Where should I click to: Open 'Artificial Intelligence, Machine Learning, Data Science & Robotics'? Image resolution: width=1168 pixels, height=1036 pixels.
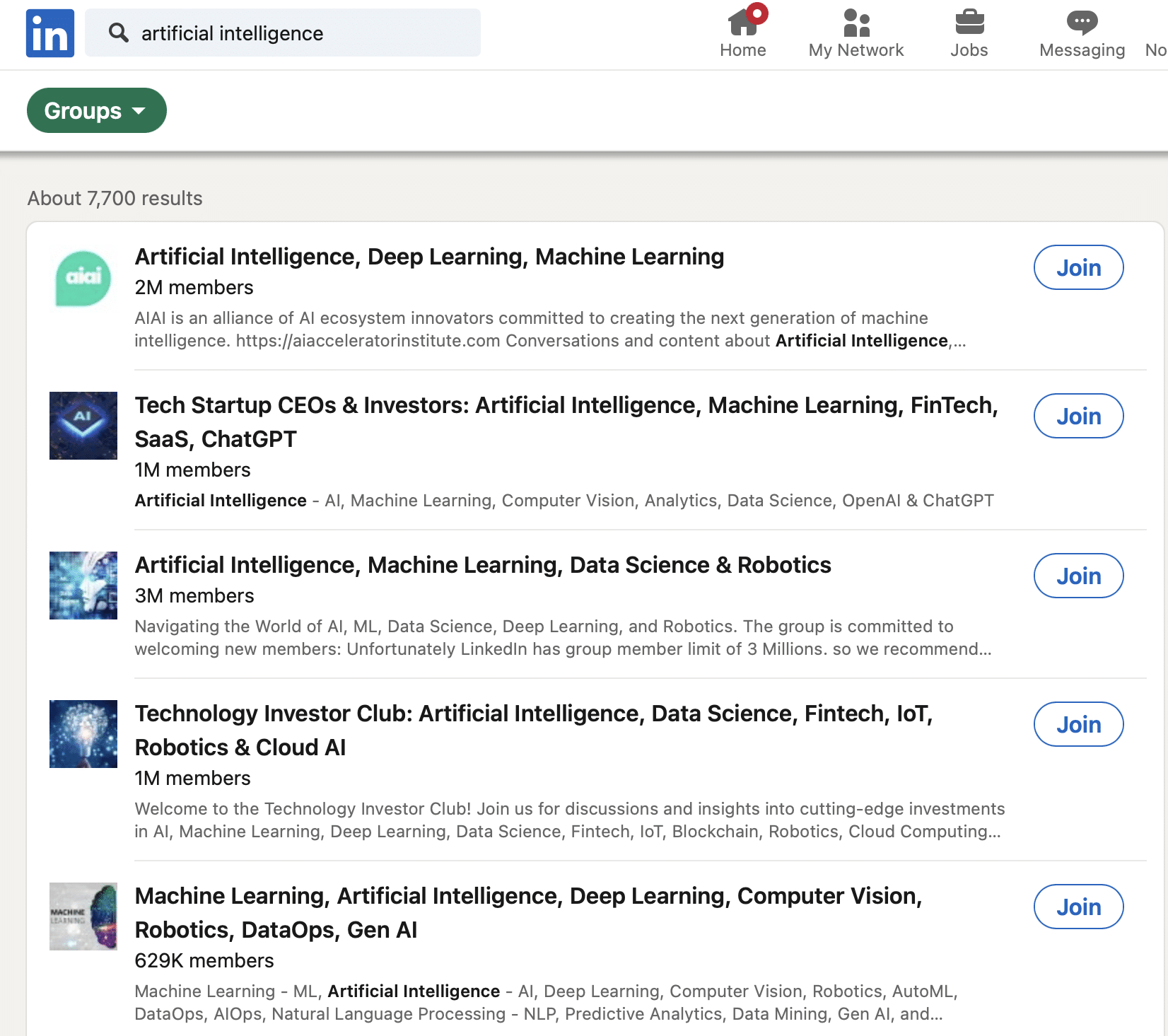483,565
